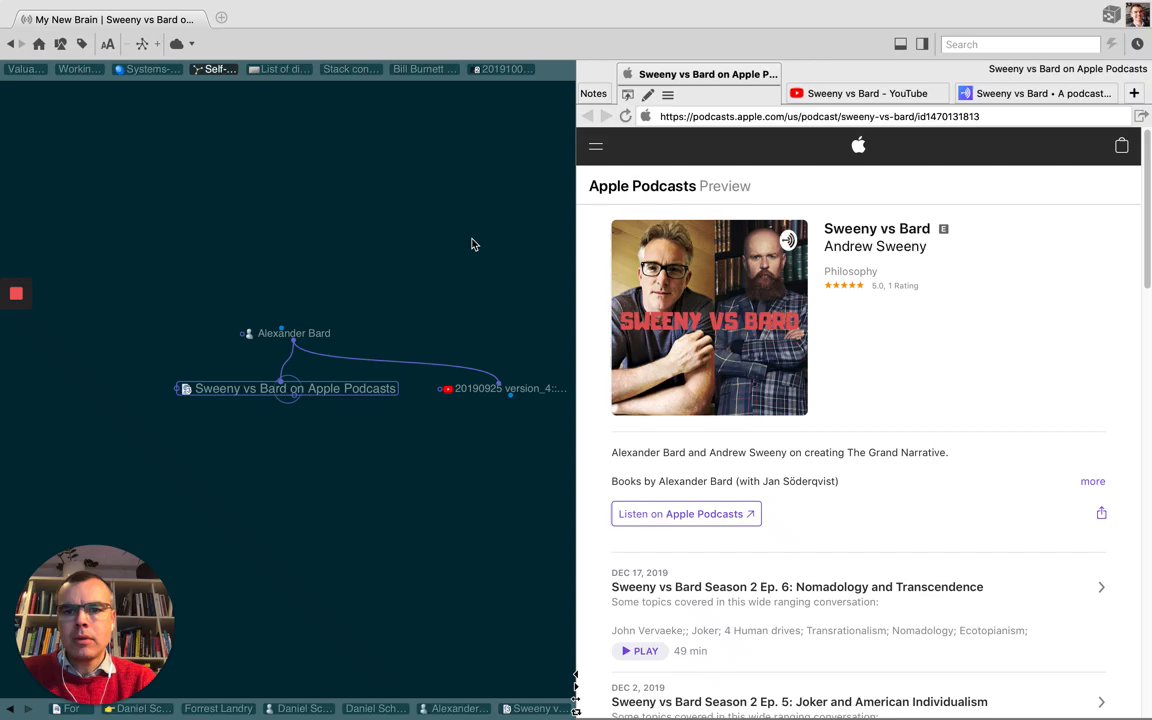
Task: Open the pinned thought Self-...
Action: tap(214, 69)
